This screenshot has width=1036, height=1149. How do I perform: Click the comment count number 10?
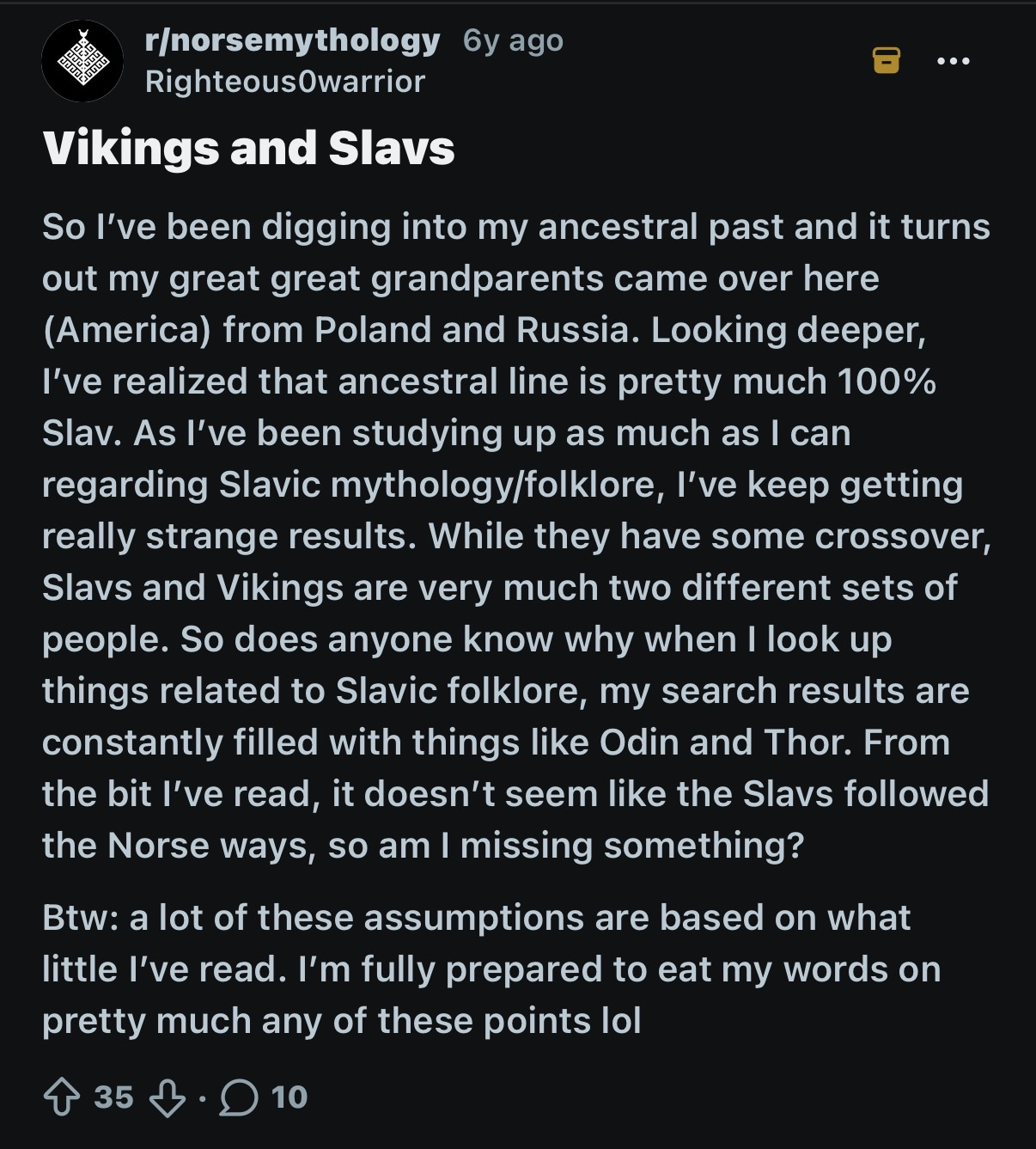[289, 1097]
